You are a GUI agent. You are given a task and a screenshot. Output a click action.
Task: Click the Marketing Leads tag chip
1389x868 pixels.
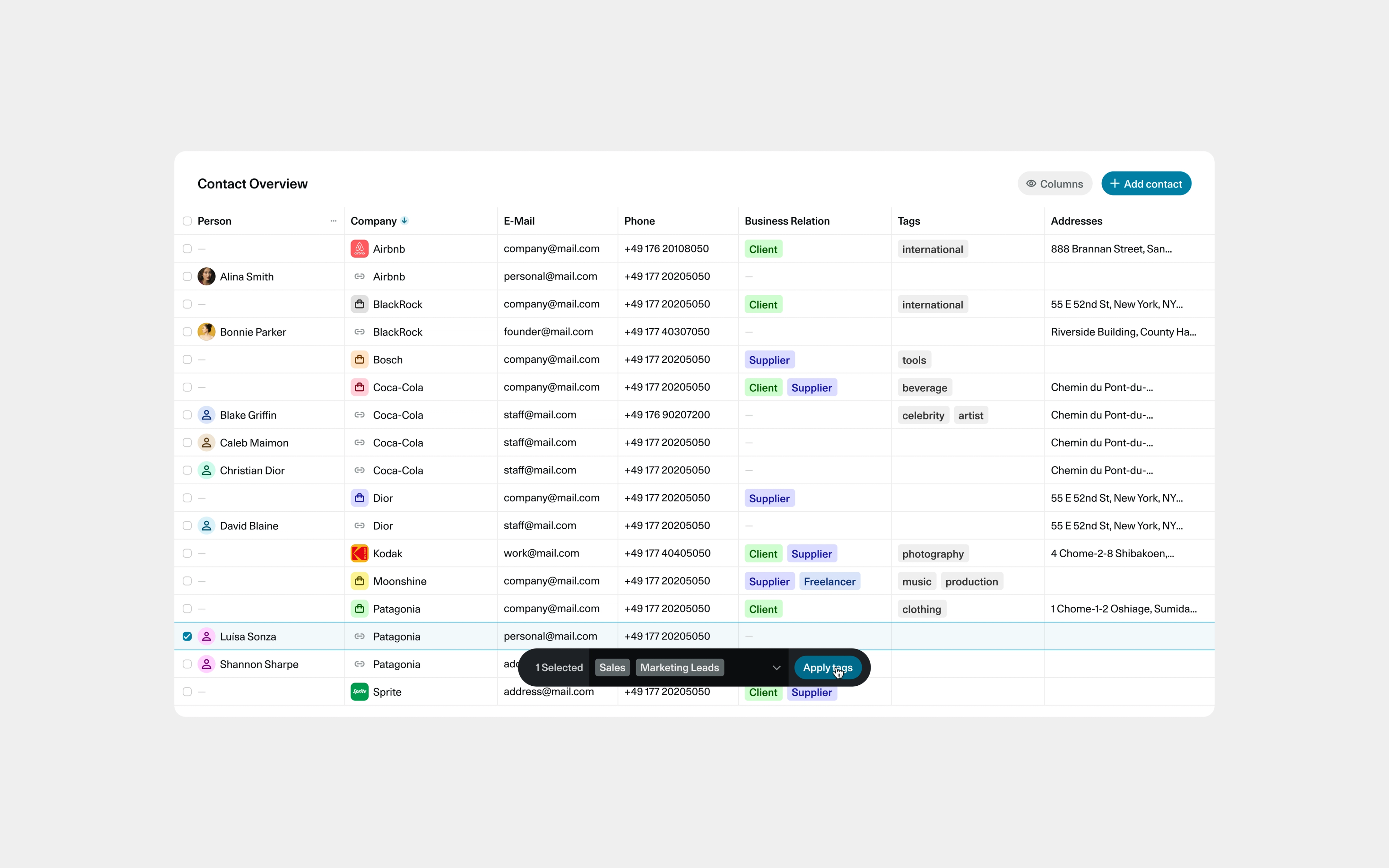point(680,668)
